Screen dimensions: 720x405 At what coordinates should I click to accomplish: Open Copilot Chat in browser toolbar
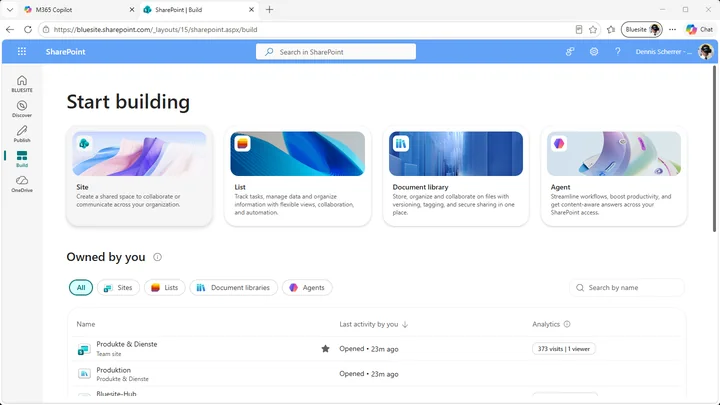[x=700, y=29]
